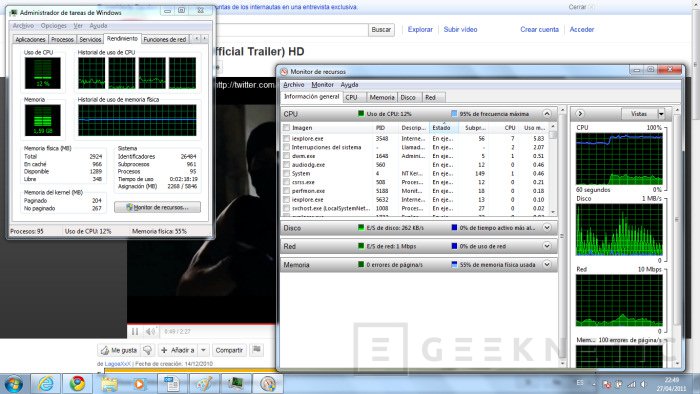700x394 pixels.
Task: Open Opciones menu in Task Manager
Action: click(x=54, y=26)
